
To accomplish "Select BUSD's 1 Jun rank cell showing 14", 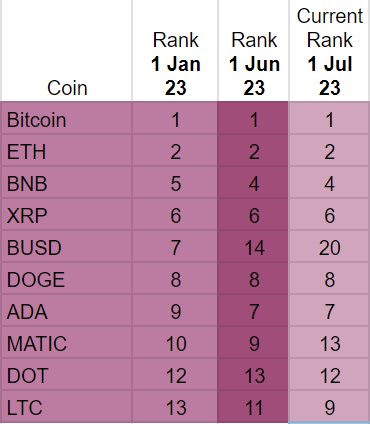I will [x=253, y=246].
